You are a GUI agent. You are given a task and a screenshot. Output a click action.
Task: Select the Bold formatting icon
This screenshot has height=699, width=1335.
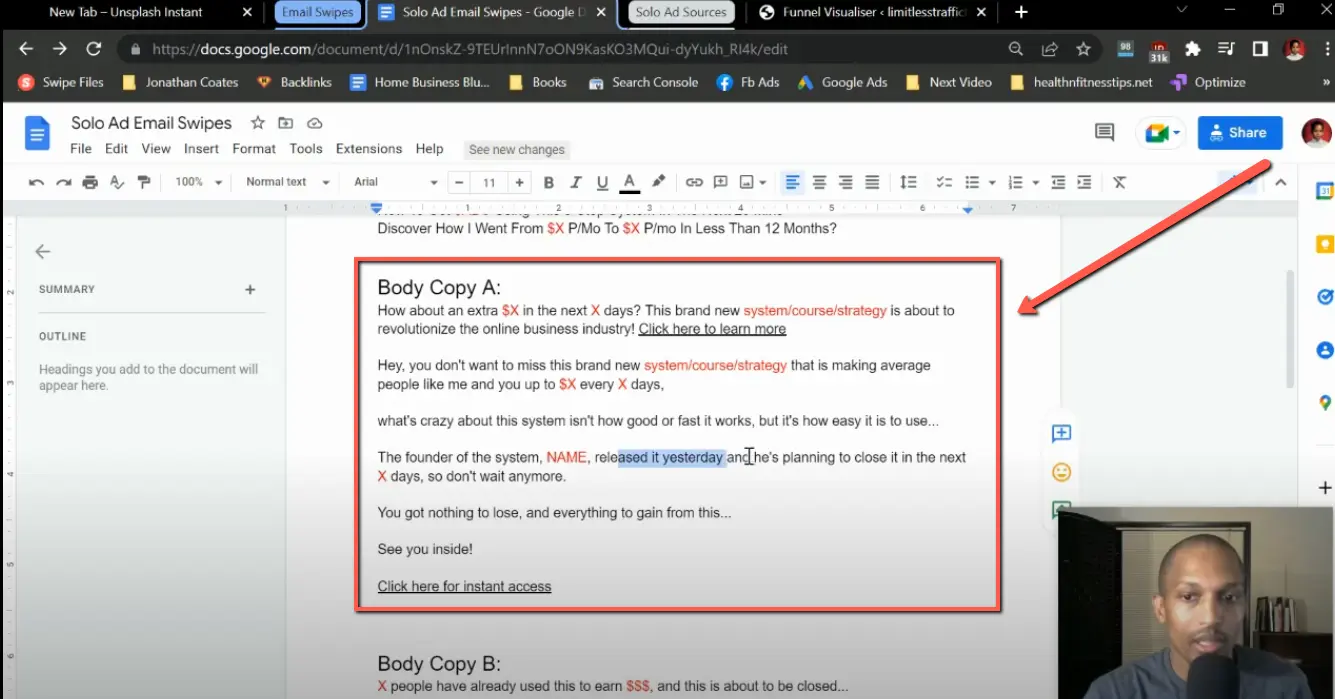click(548, 181)
